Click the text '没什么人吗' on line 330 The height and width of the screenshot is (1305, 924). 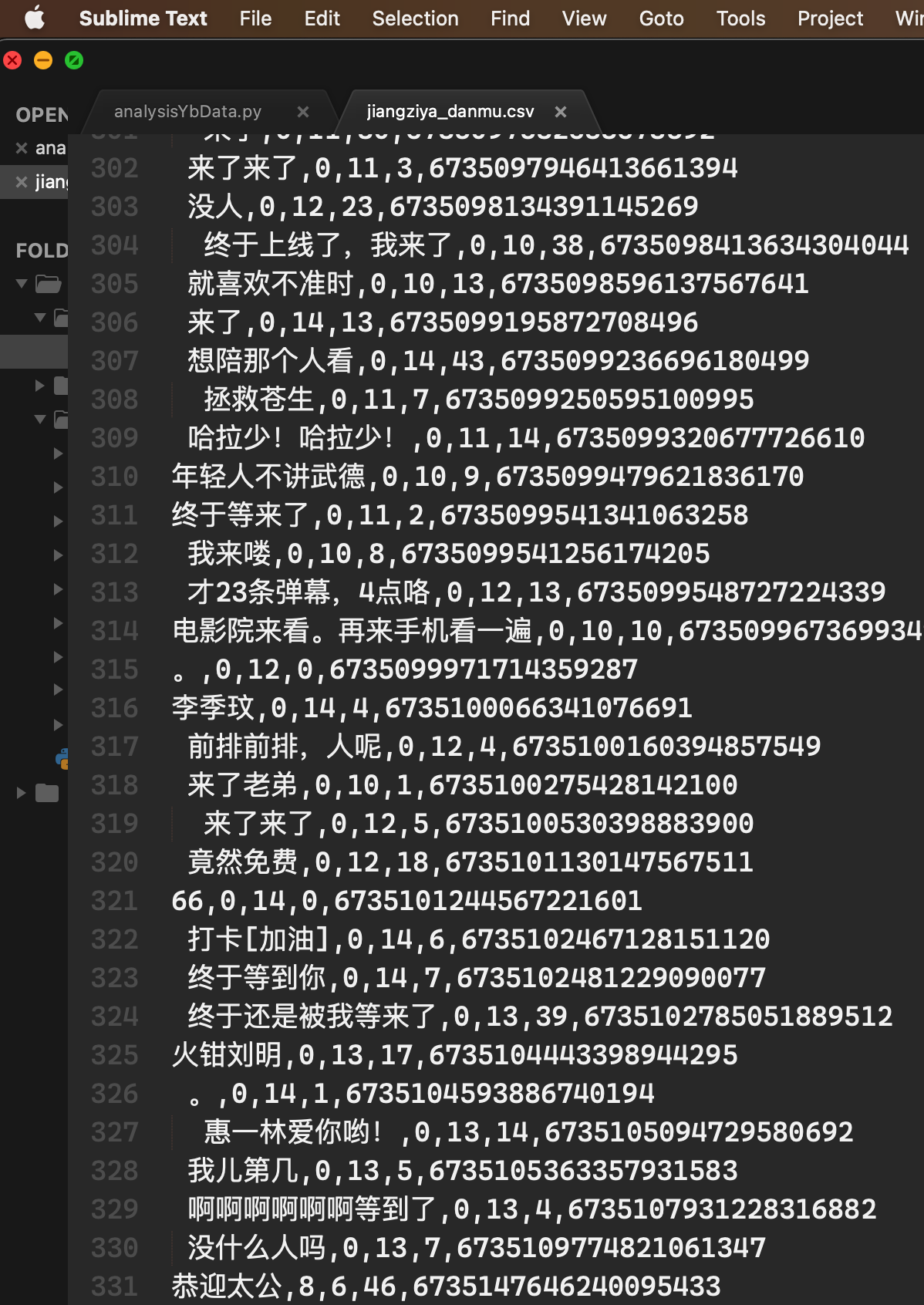[257, 1248]
